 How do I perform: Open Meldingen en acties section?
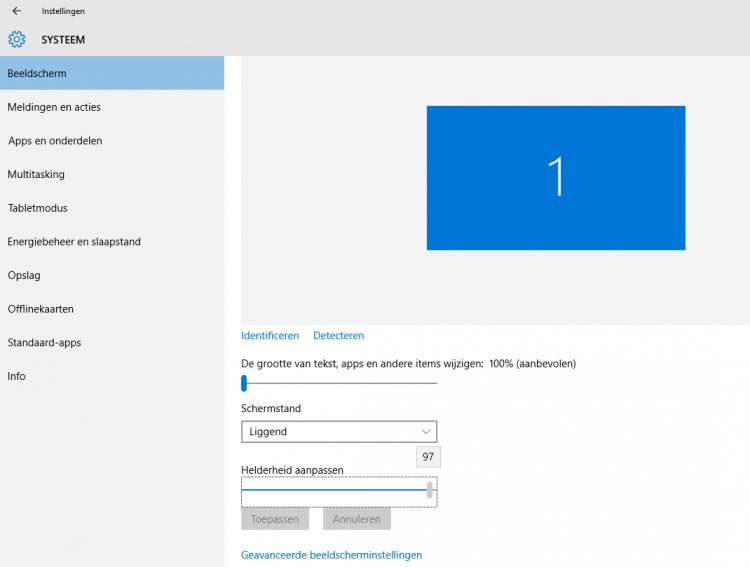coord(54,107)
